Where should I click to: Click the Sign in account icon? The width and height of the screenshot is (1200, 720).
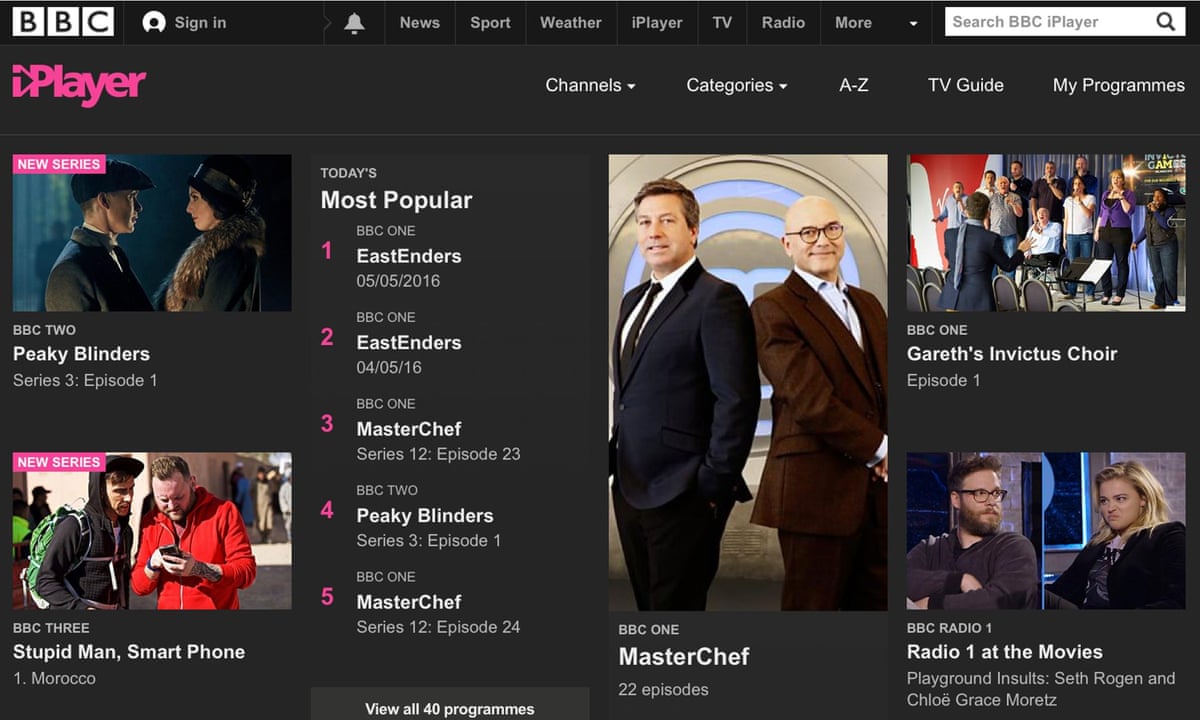point(153,22)
